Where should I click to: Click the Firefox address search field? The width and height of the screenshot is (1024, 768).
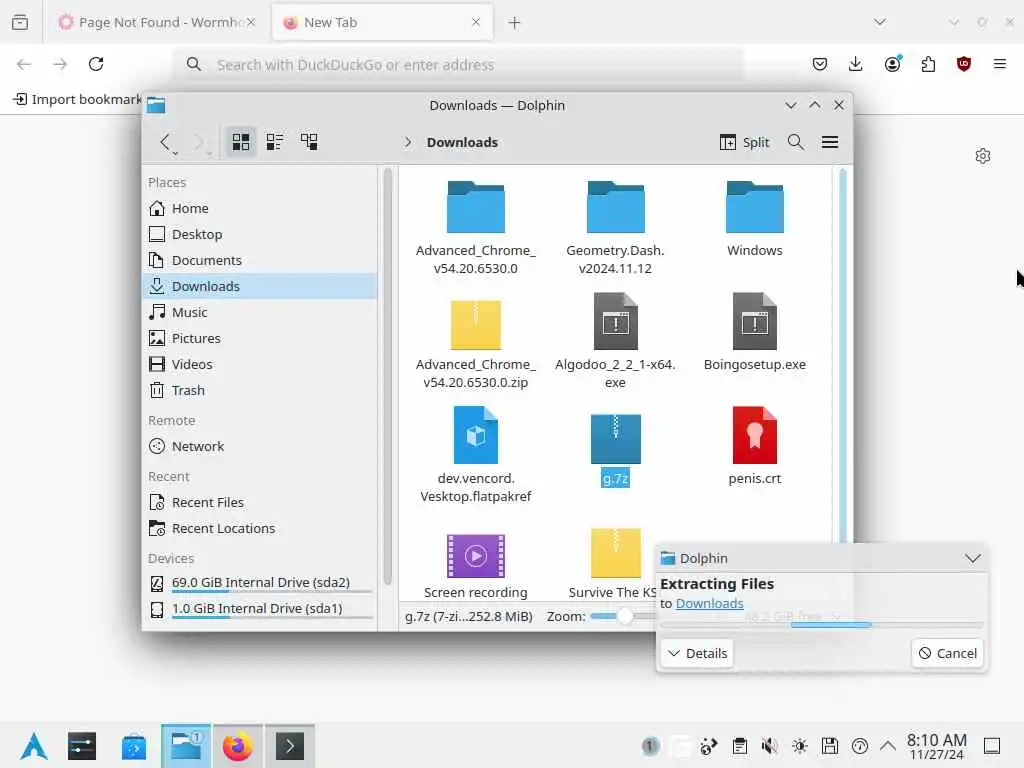click(457, 64)
